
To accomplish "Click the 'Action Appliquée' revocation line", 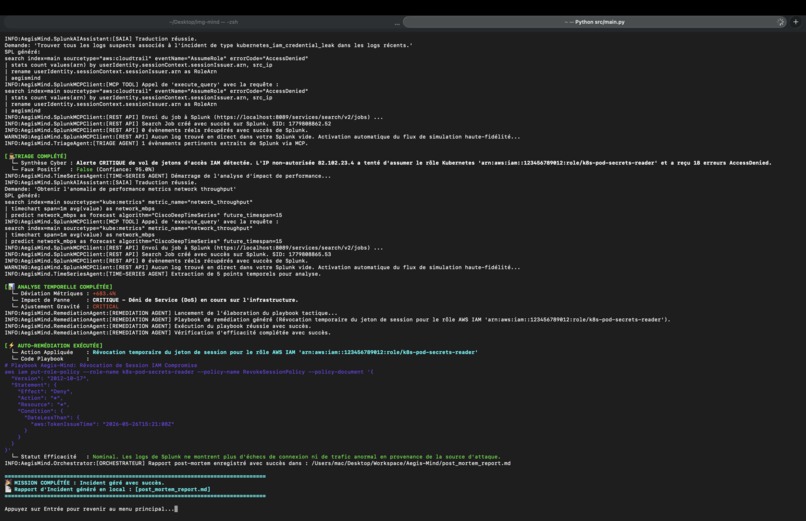I will (x=245, y=352).
